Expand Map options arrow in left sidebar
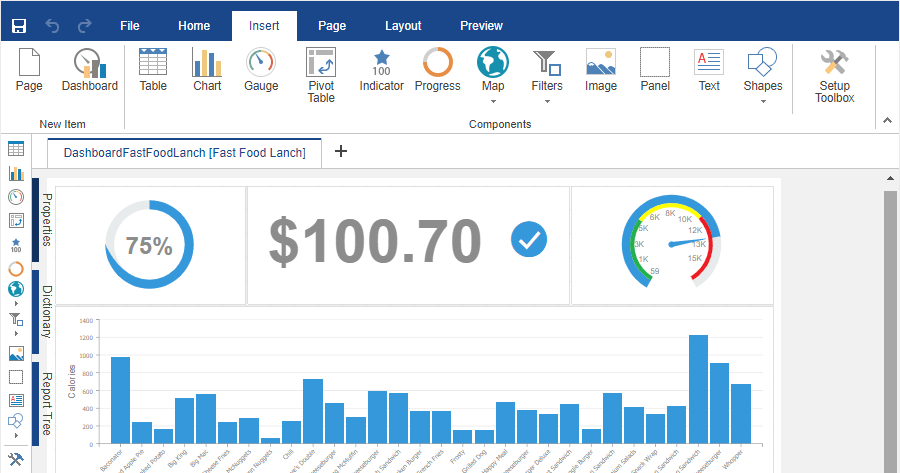The width and height of the screenshot is (900, 473). click(x=16, y=303)
